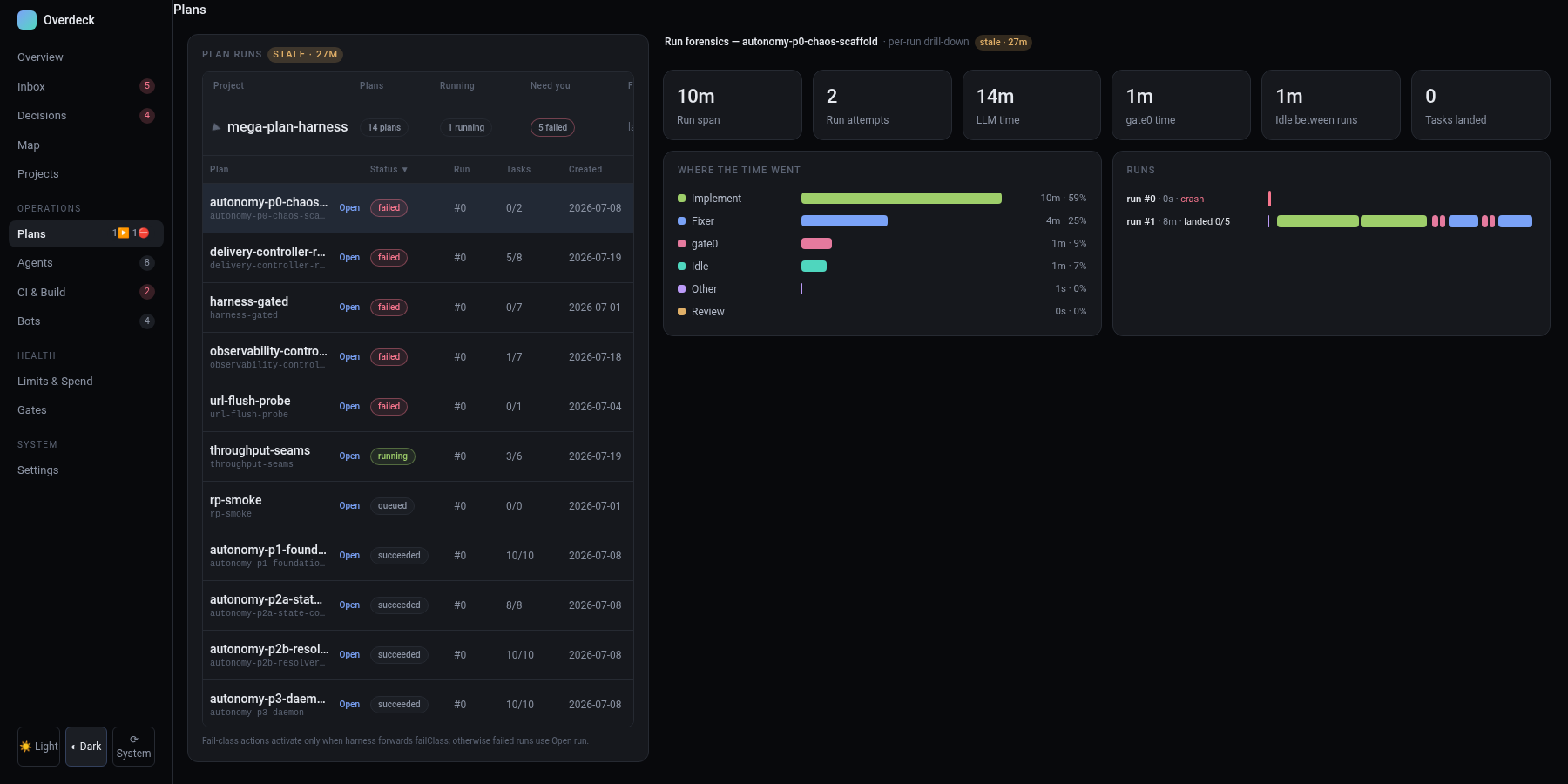Image resolution: width=1568 pixels, height=784 pixels.
Task: Click the 5 failed filter chip
Action: coord(552,128)
